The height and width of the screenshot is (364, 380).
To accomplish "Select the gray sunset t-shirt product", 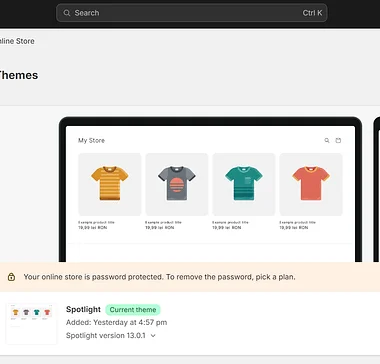I will (177, 184).
